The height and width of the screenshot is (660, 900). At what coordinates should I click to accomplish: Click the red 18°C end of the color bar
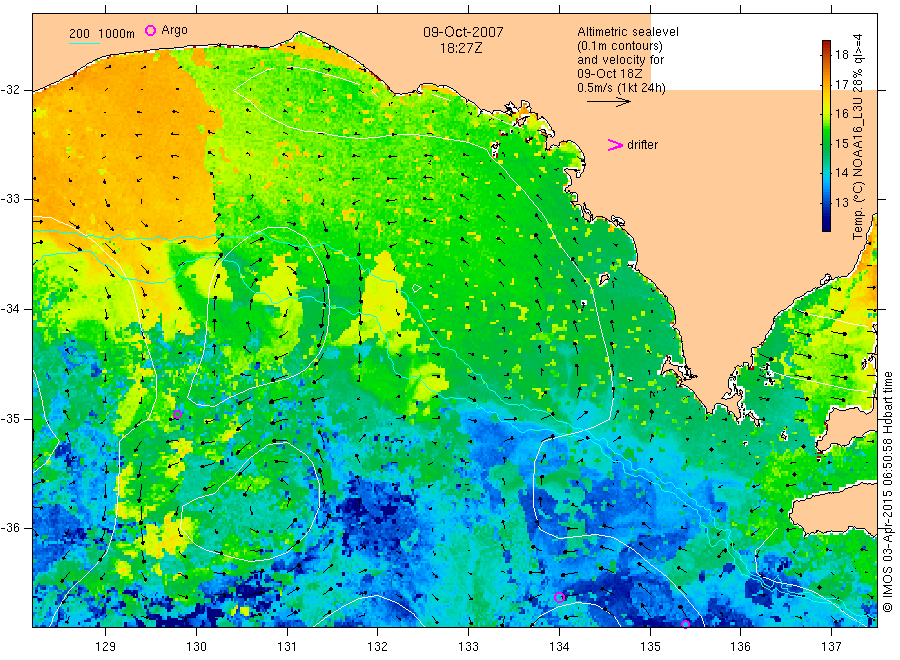[x=827, y=45]
